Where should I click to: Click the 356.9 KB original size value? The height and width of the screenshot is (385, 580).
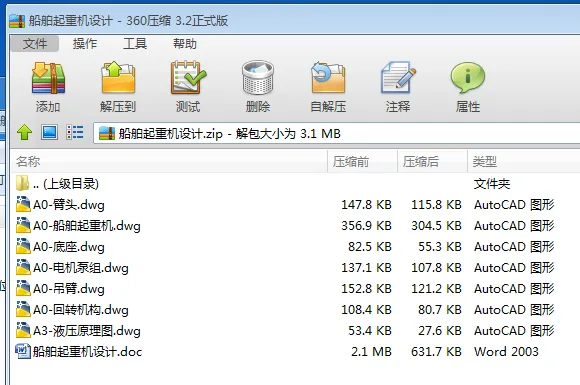(x=366, y=226)
